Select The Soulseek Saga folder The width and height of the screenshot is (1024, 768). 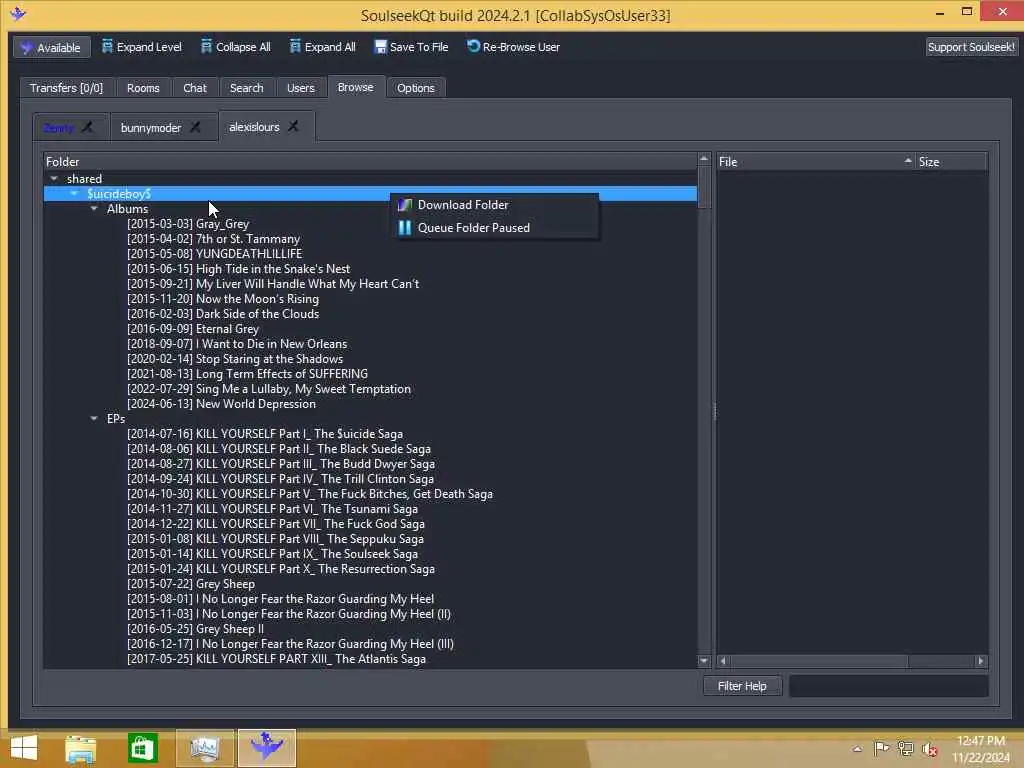(x=272, y=554)
